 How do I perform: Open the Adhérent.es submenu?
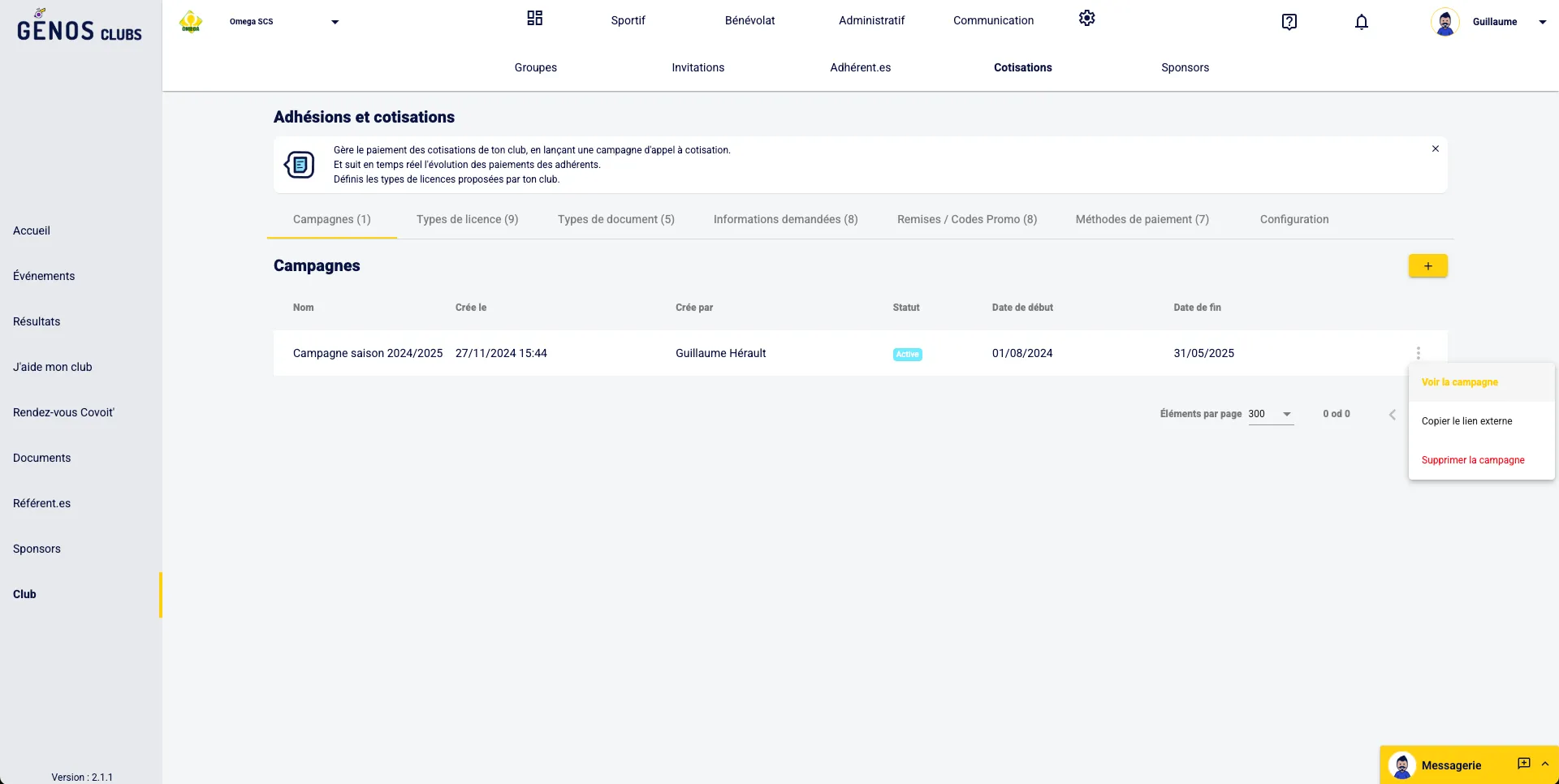coord(860,67)
